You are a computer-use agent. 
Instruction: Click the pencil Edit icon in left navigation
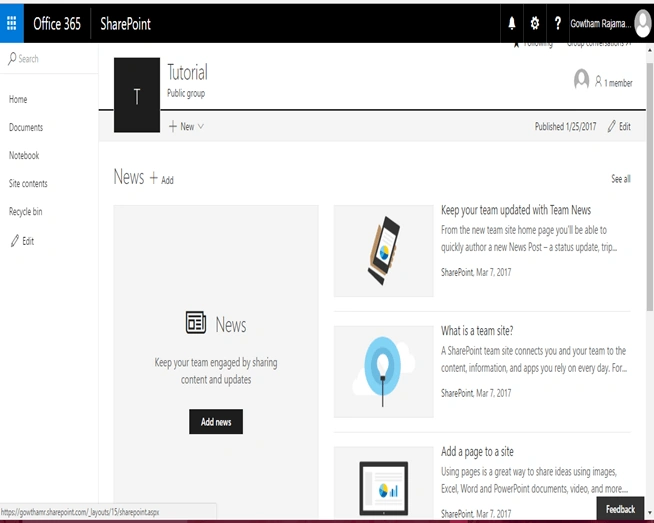coord(15,241)
